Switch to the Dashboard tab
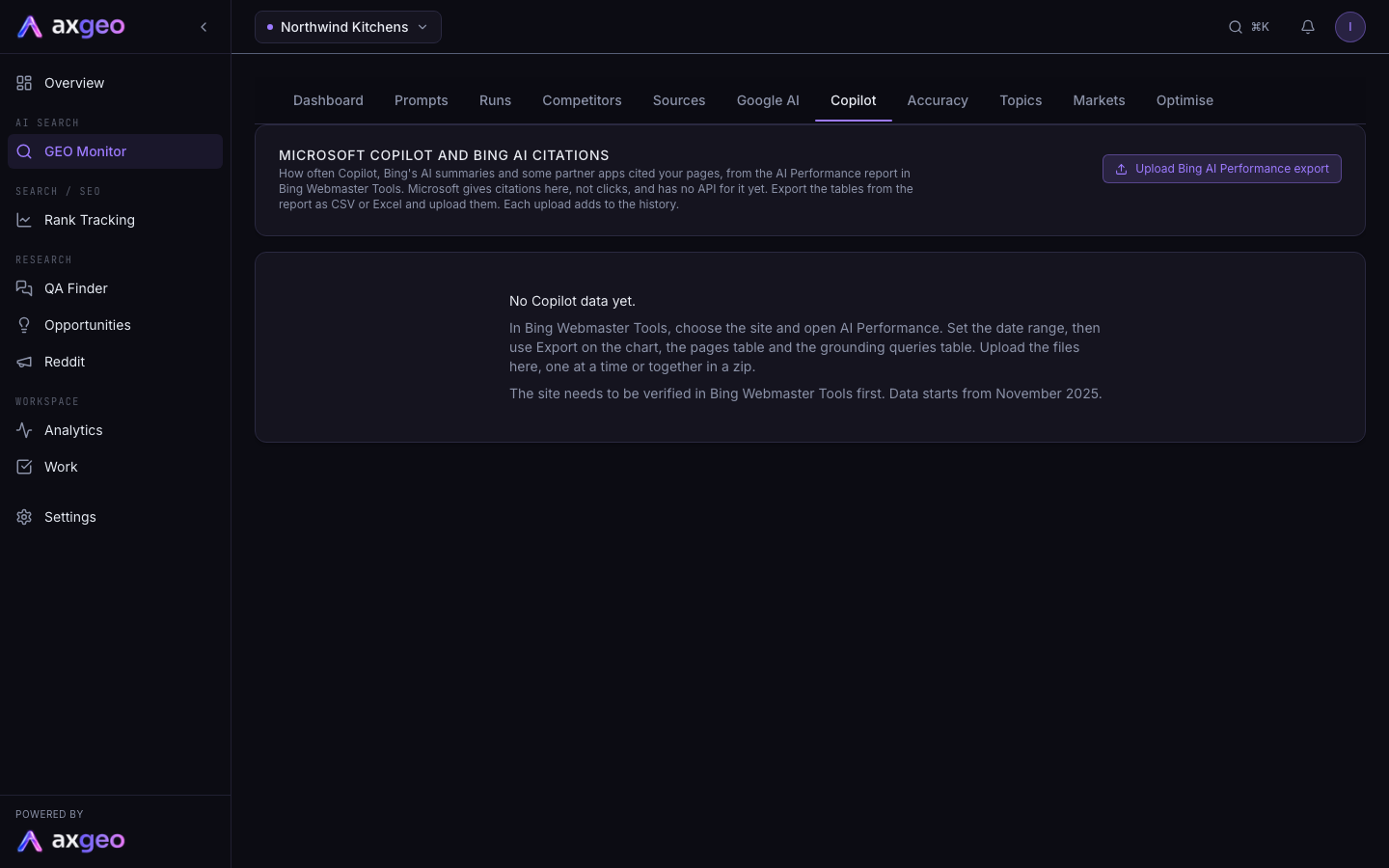1389x868 pixels. [x=328, y=100]
